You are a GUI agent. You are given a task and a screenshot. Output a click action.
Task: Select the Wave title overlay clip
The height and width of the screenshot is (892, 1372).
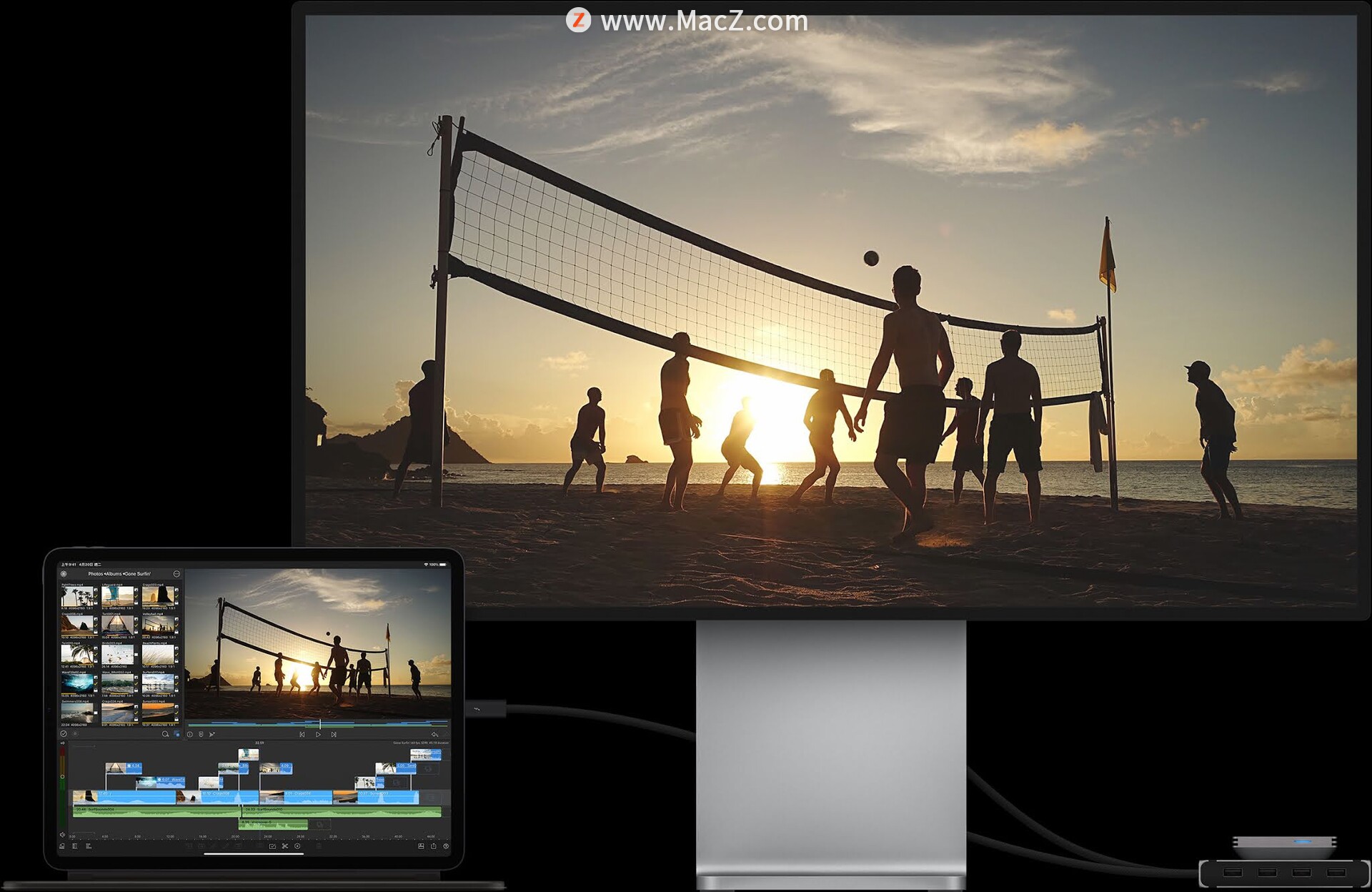161,783
